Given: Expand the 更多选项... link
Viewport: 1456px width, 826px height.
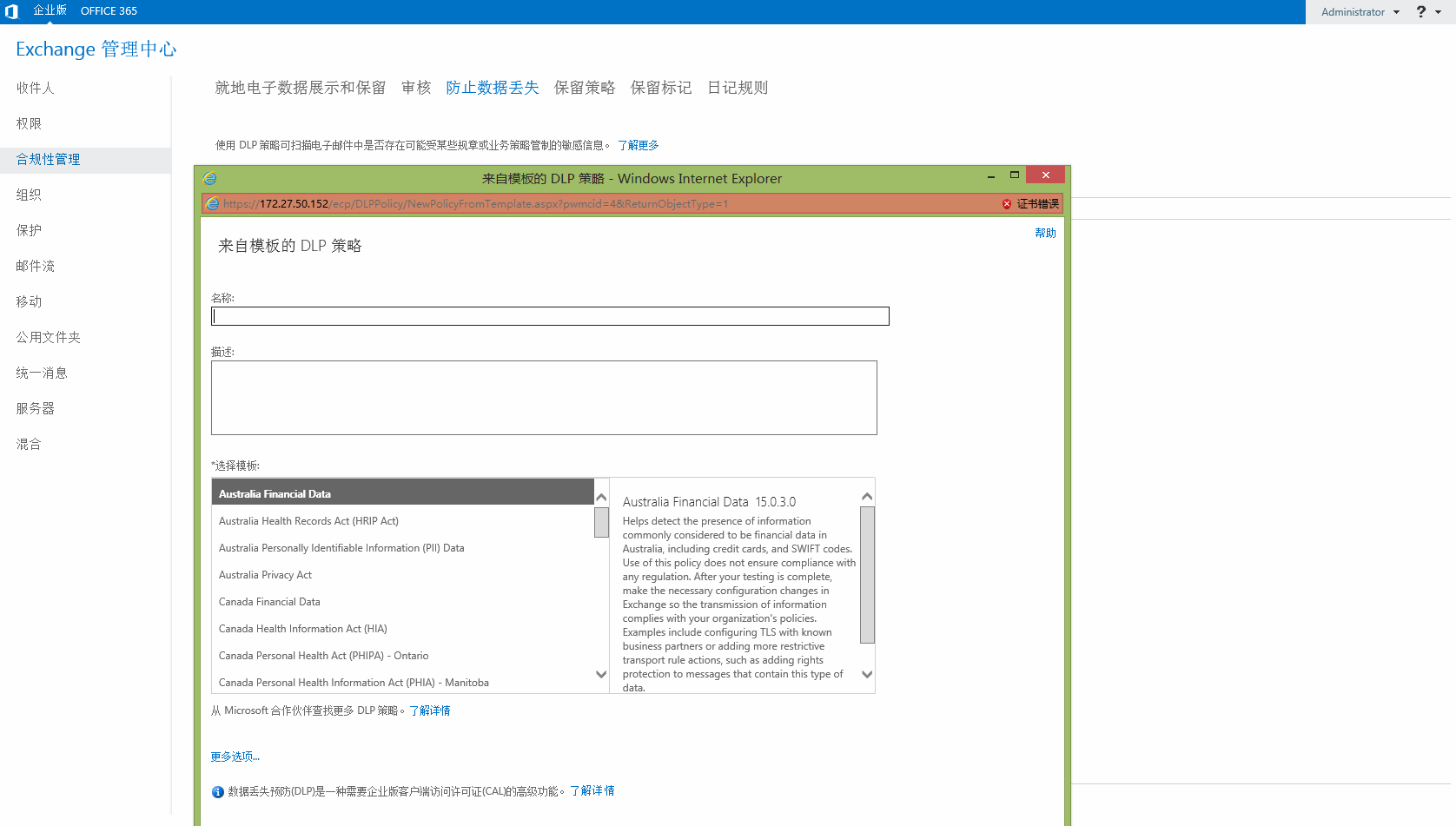Looking at the screenshot, I should click(x=235, y=757).
